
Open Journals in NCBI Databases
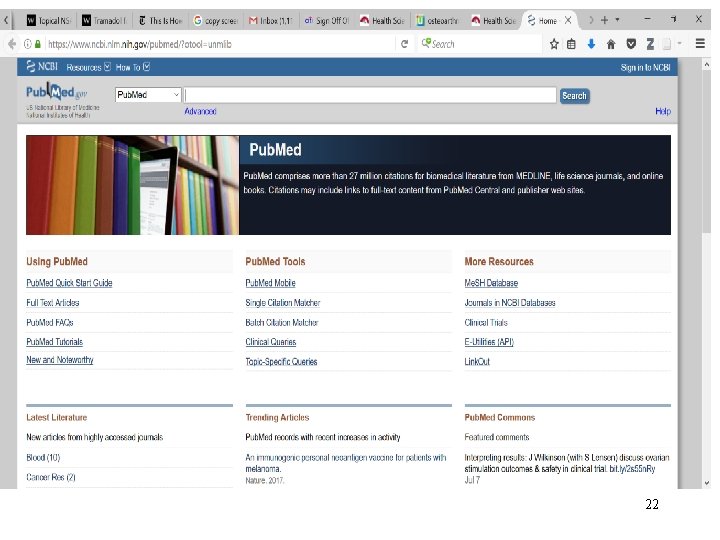tap(510, 303)
